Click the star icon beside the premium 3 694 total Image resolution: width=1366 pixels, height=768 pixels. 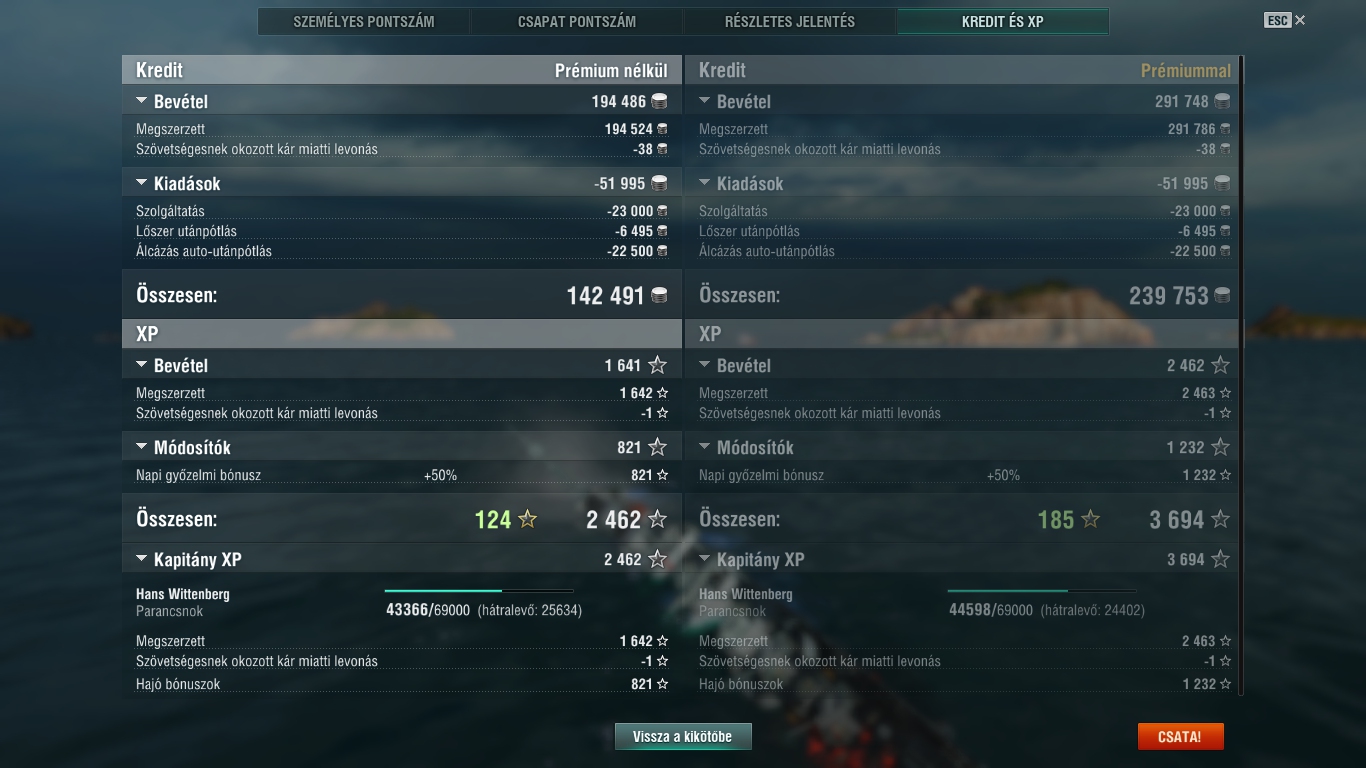coord(1220,519)
